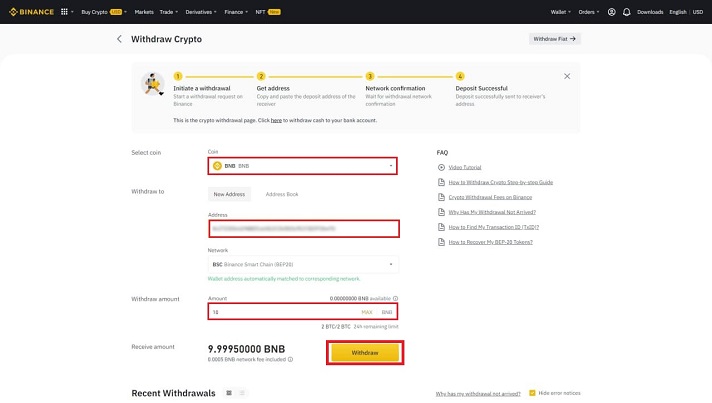Screen dimensions: 712x403
Task: Click the 9.99950000 BNB receive amount
Action: point(247,349)
